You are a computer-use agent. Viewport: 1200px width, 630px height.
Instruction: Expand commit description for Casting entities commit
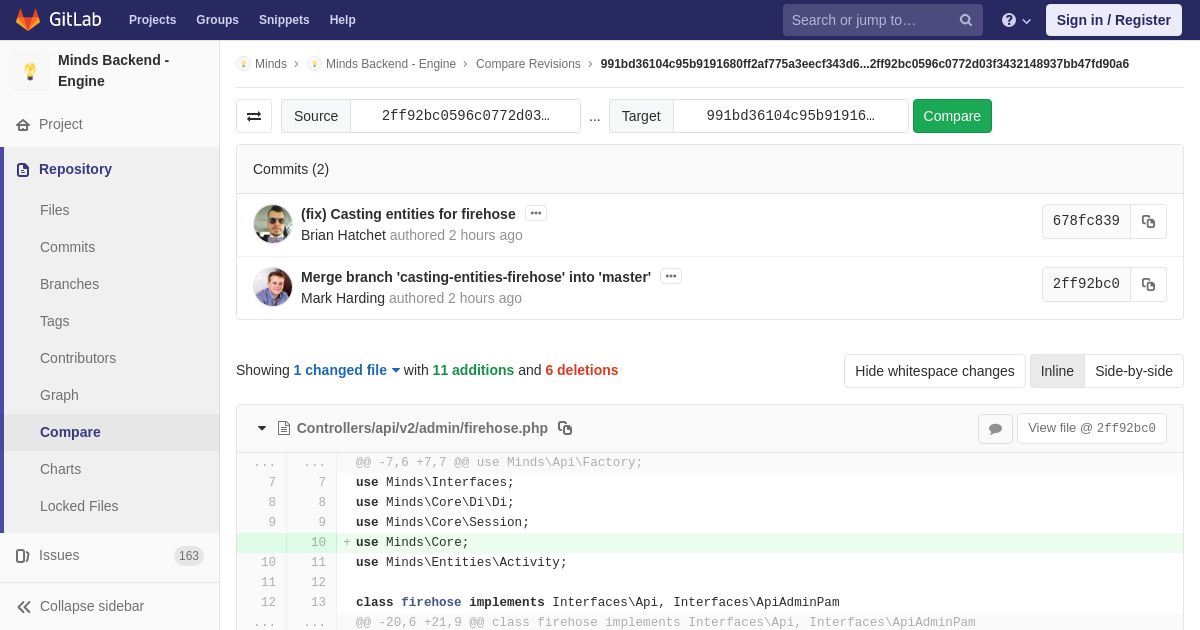[x=536, y=213]
